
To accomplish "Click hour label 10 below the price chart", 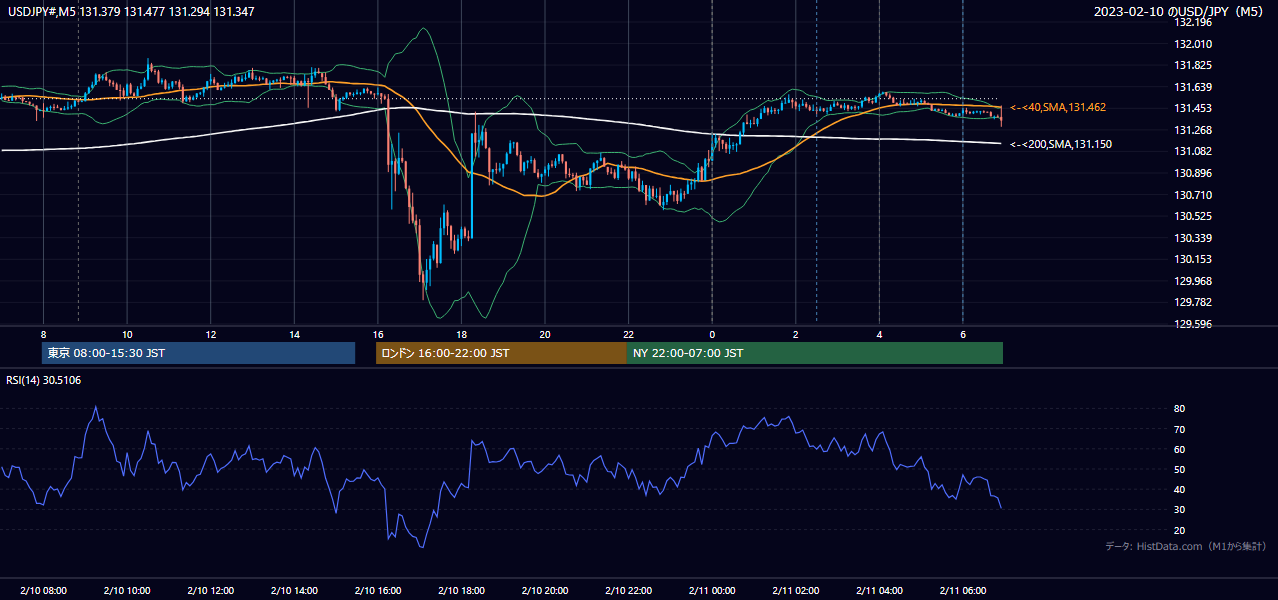I will (127, 334).
